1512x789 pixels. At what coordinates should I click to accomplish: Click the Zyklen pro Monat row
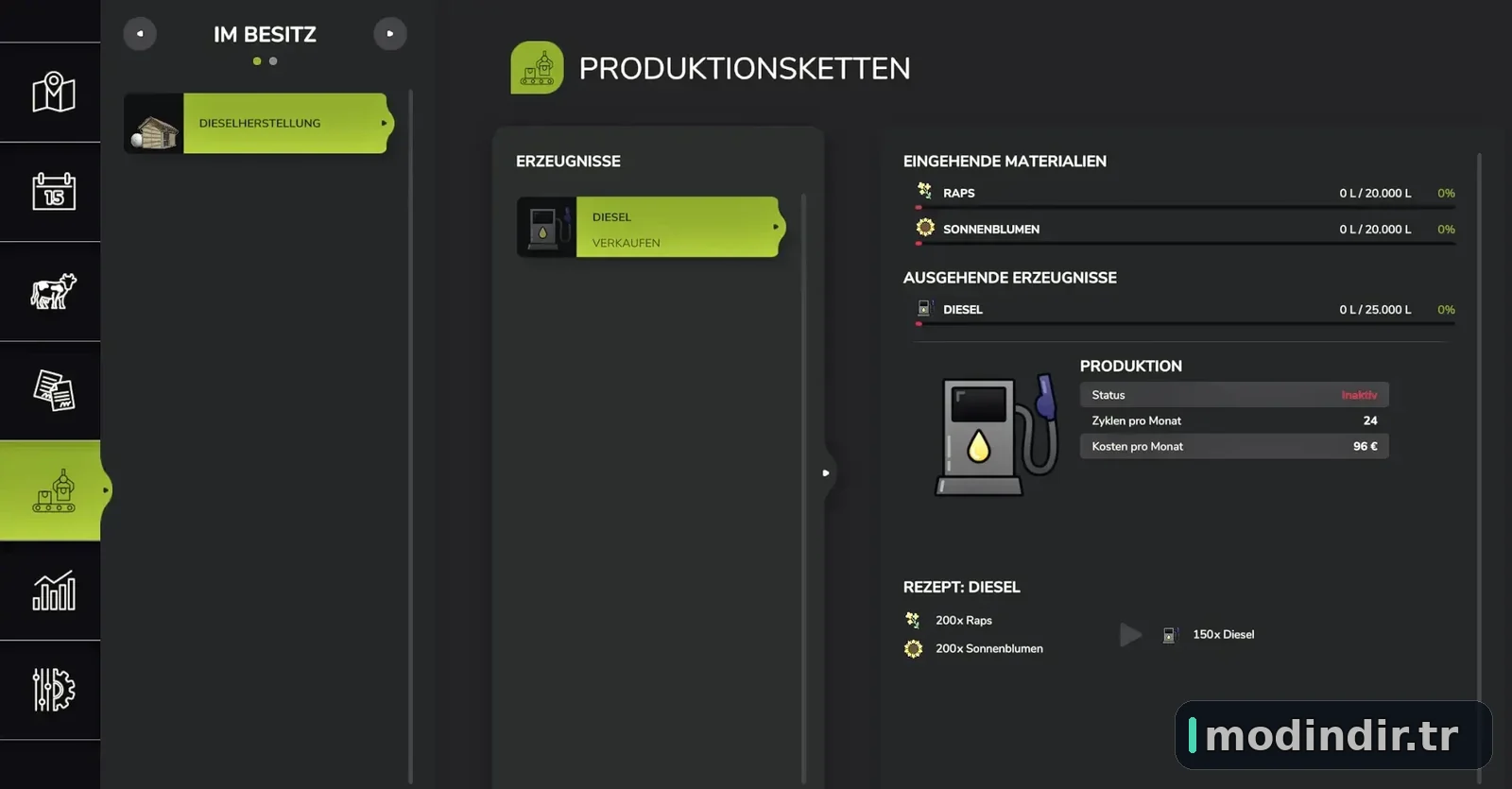1234,420
